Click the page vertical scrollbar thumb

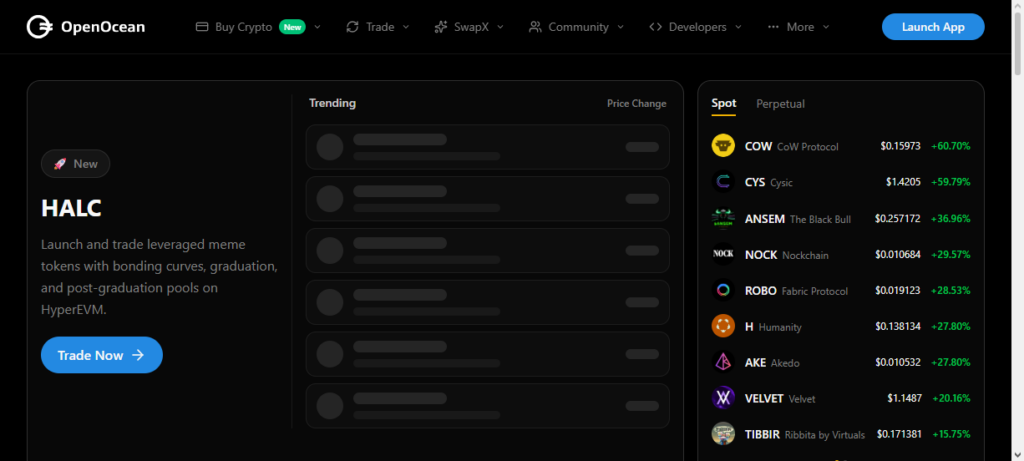pos(1017,46)
